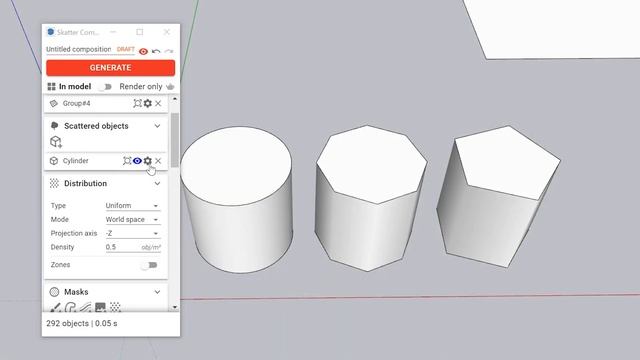Open Cylinder settings gear

tap(148, 161)
